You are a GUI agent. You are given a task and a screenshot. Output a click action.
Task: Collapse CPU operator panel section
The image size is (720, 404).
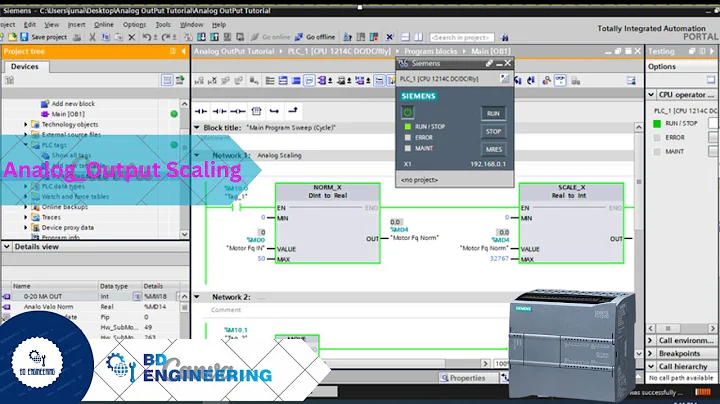(x=651, y=95)
